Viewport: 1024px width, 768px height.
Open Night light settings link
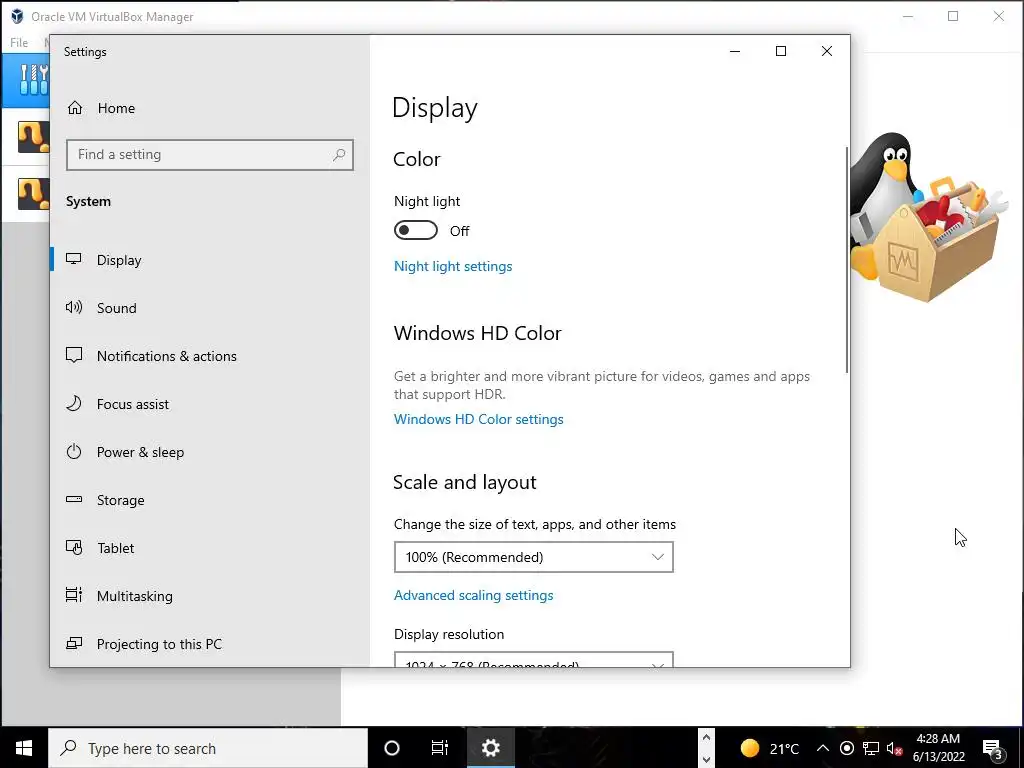click(453, 266)
